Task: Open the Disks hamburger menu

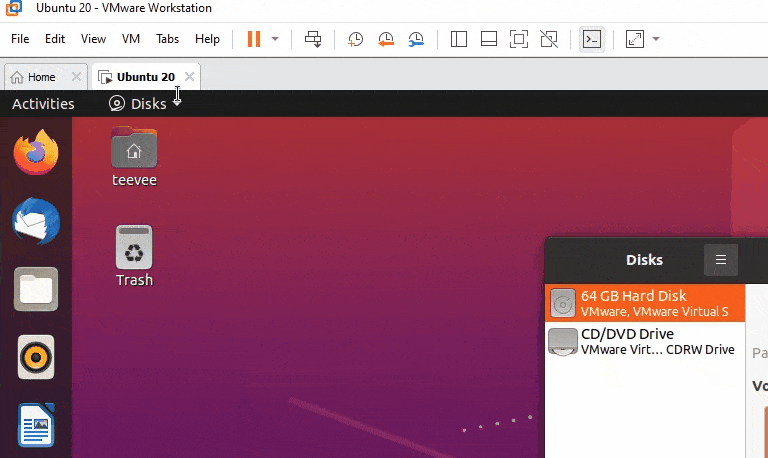Action: [720, 260]
